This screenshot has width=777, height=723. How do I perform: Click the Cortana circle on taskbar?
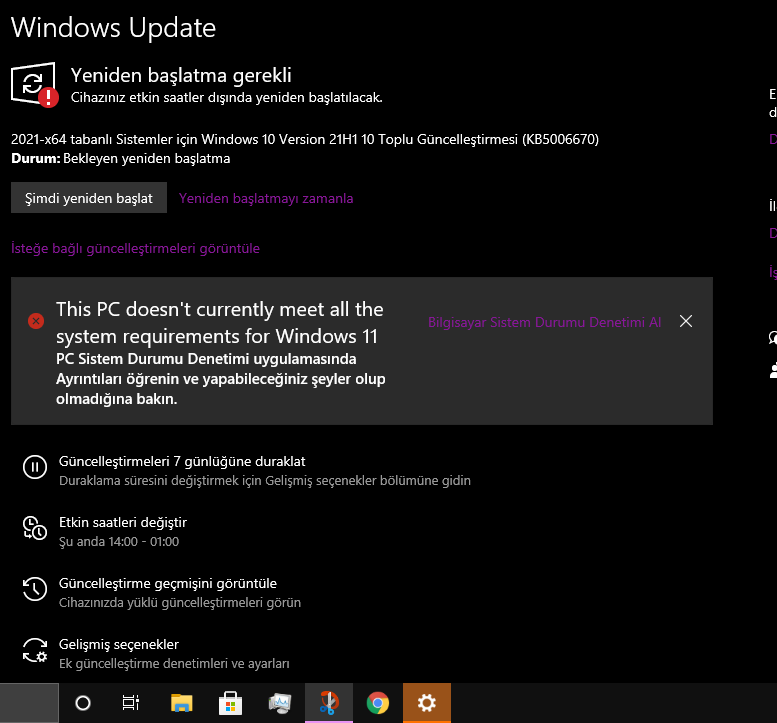point(83,703)
